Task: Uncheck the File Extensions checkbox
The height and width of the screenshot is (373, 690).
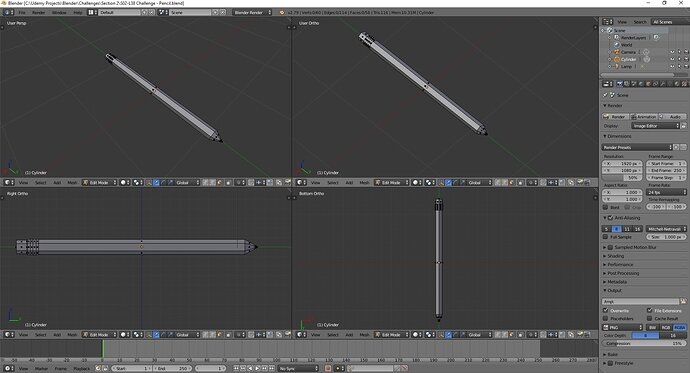Action: [x=650, y=311]
